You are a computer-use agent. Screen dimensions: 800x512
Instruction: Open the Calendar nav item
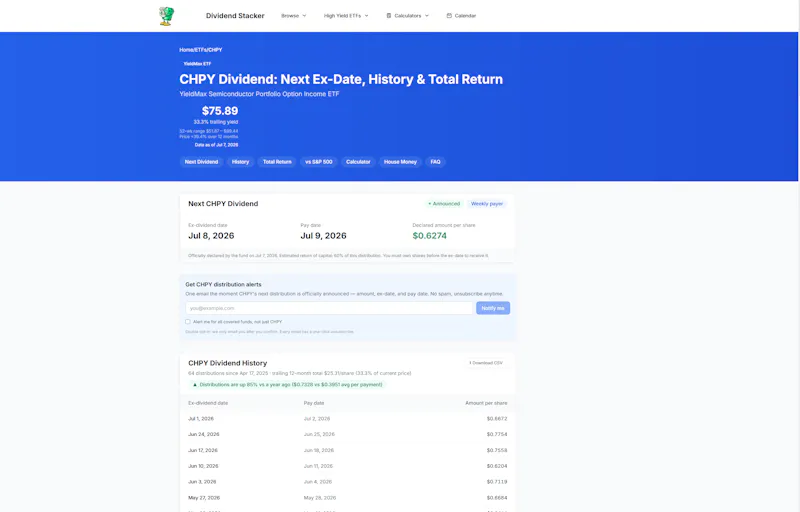pyautogui.click(x=461, y=16)
